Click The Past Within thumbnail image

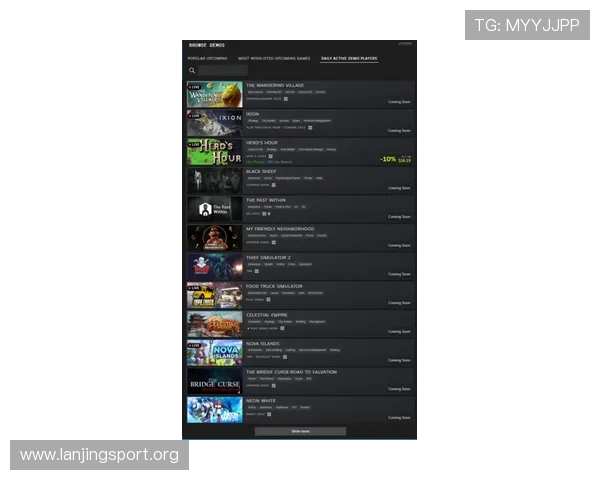215,209
